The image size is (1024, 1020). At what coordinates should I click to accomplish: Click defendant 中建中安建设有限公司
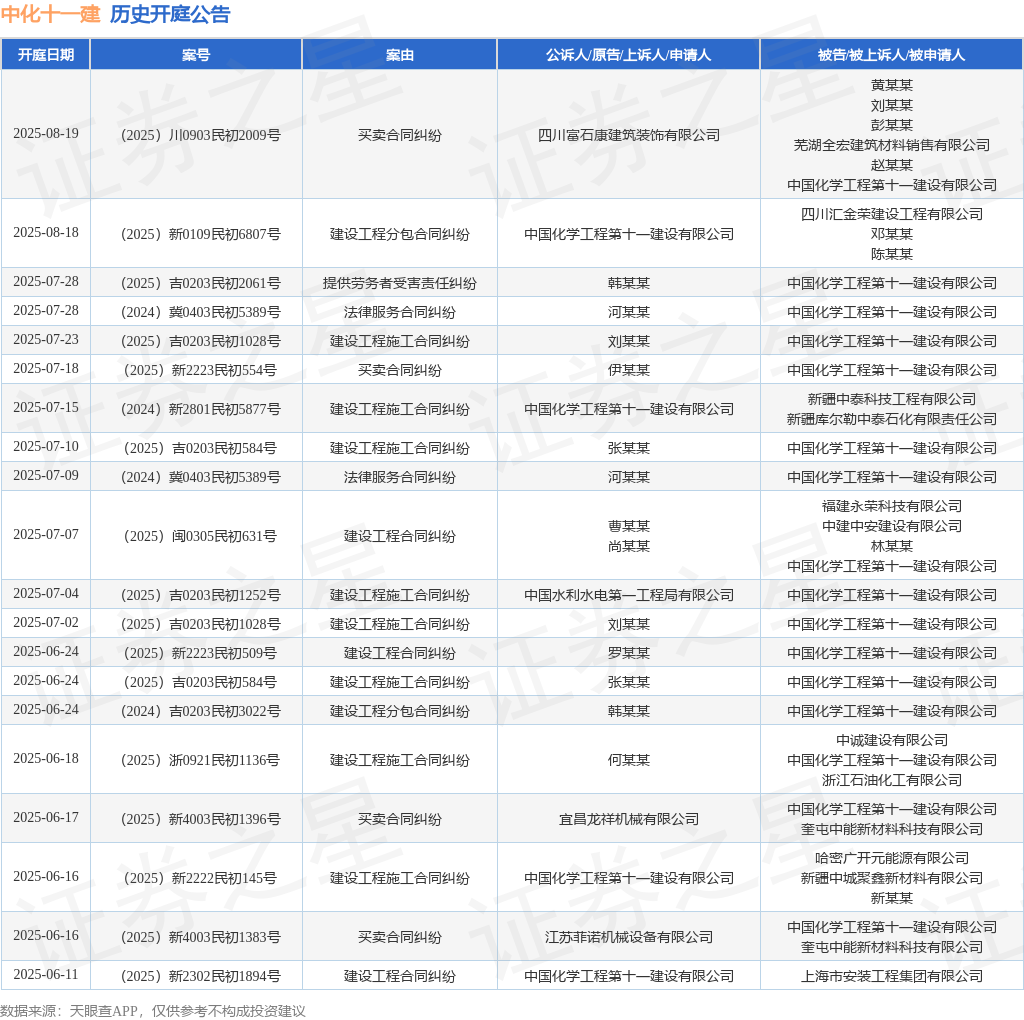[x=891, y=526]
